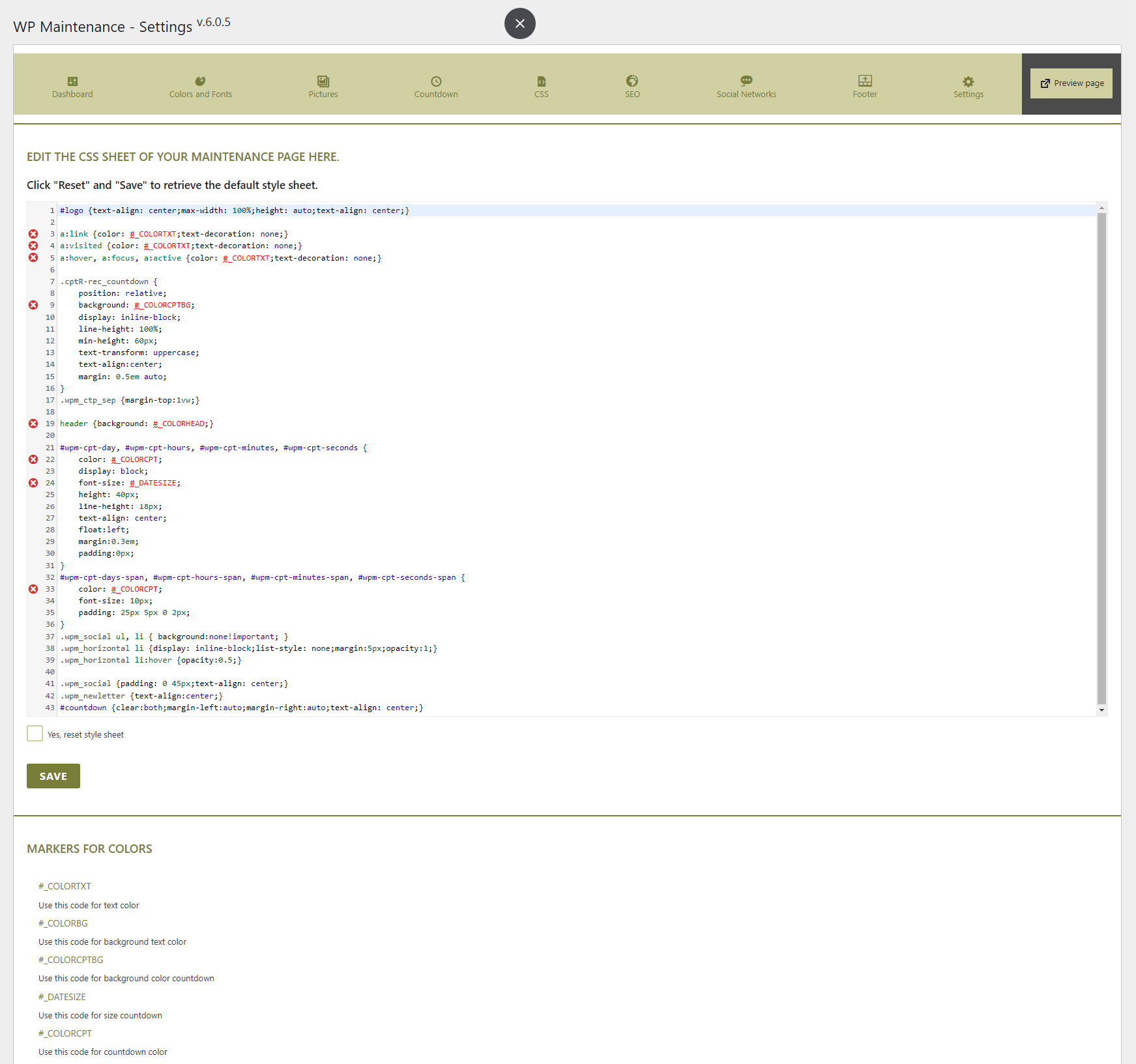Click the #_DATESIZE marker label in markers list
This screenshot has width=1136, height=1064.
[62, 997]
